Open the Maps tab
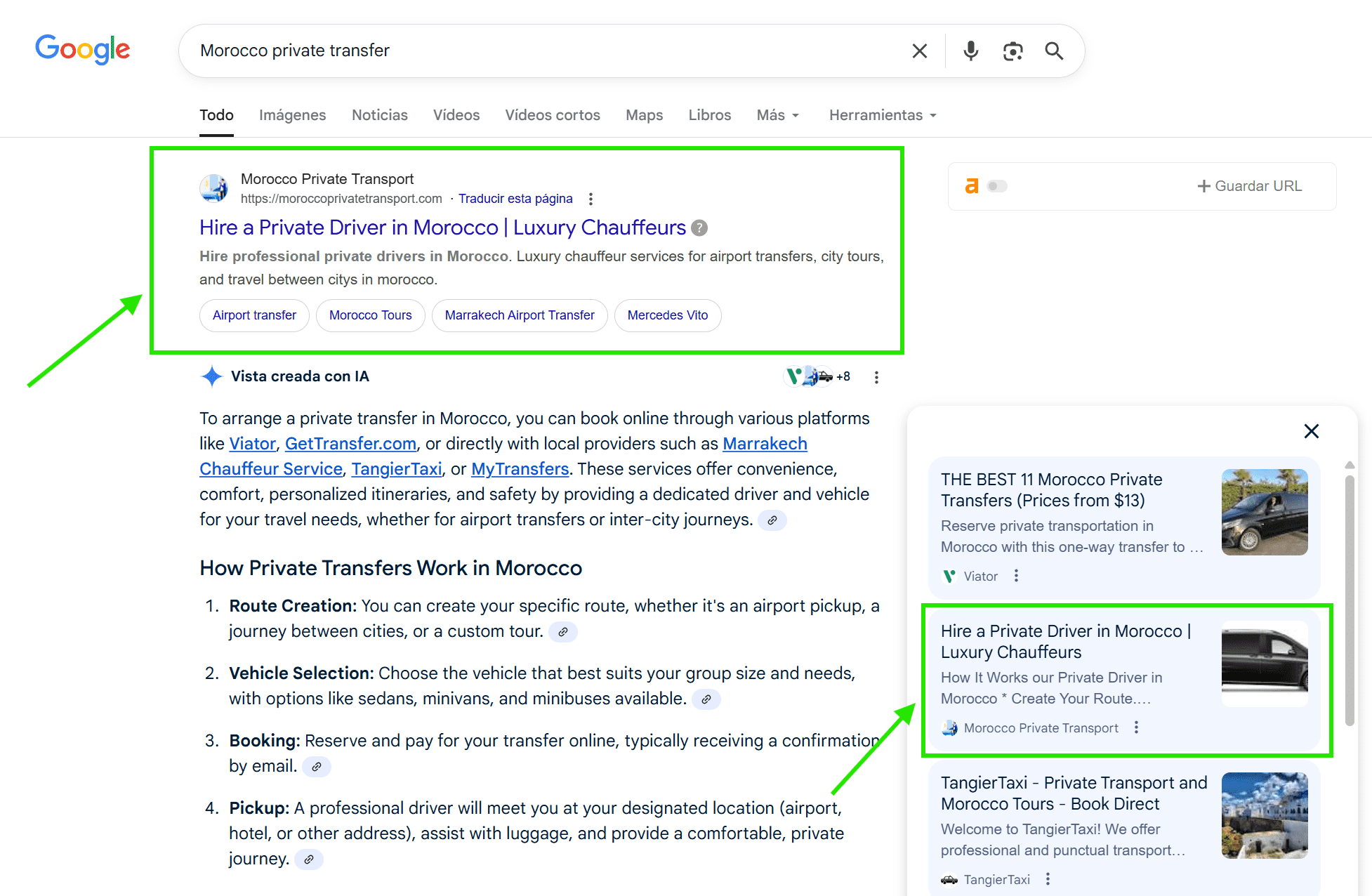1372x896 pixels. (644, 115)
